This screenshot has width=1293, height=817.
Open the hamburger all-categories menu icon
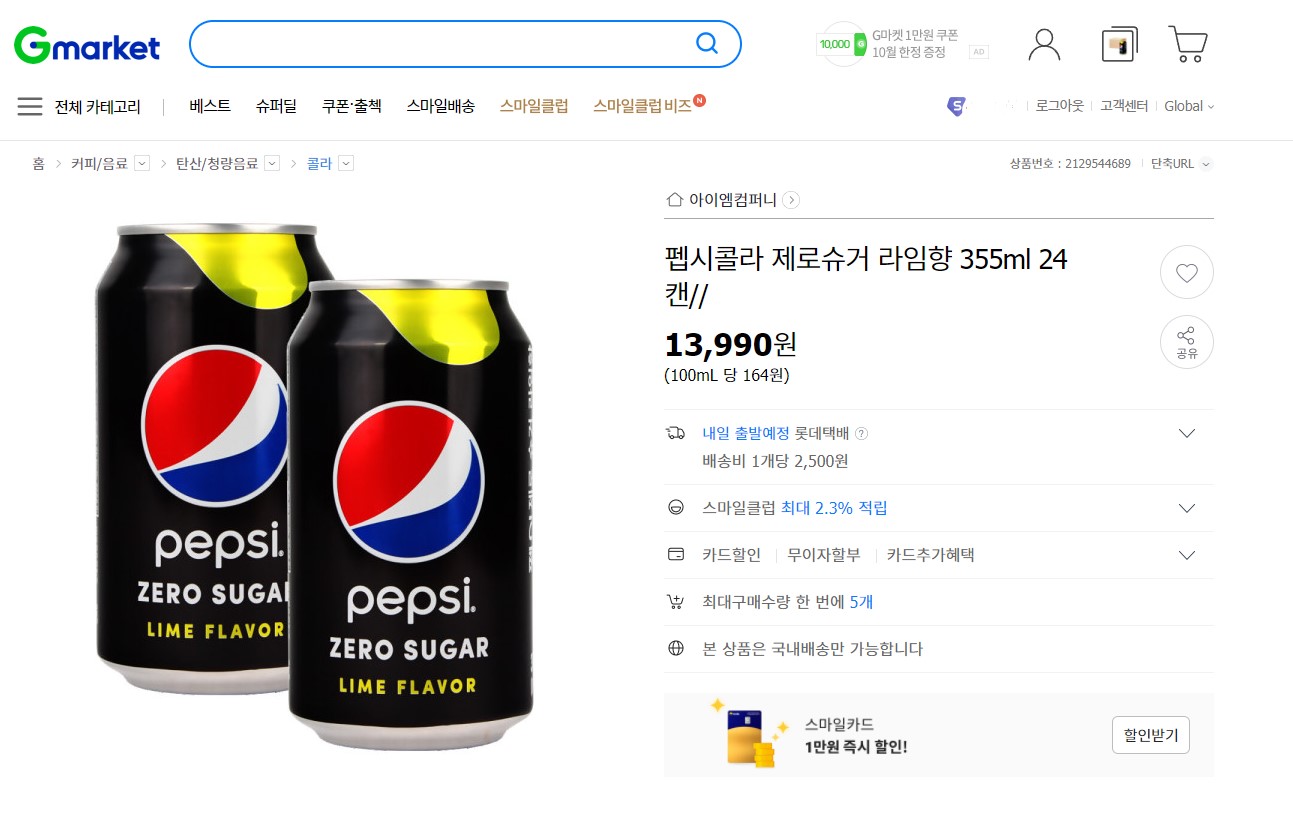[30, 106]
